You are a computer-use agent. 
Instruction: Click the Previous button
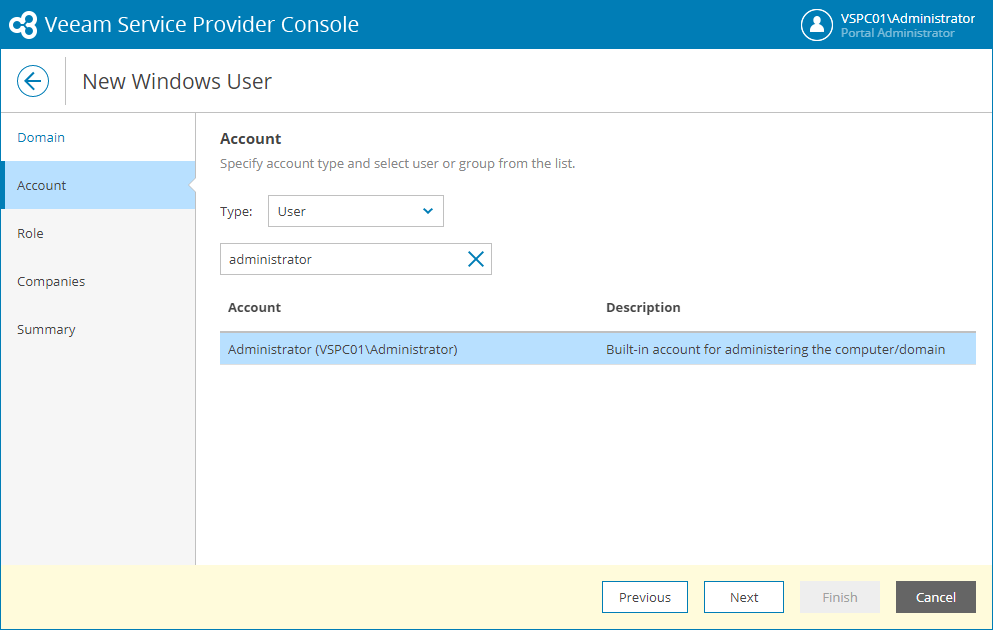pos(644,597)
